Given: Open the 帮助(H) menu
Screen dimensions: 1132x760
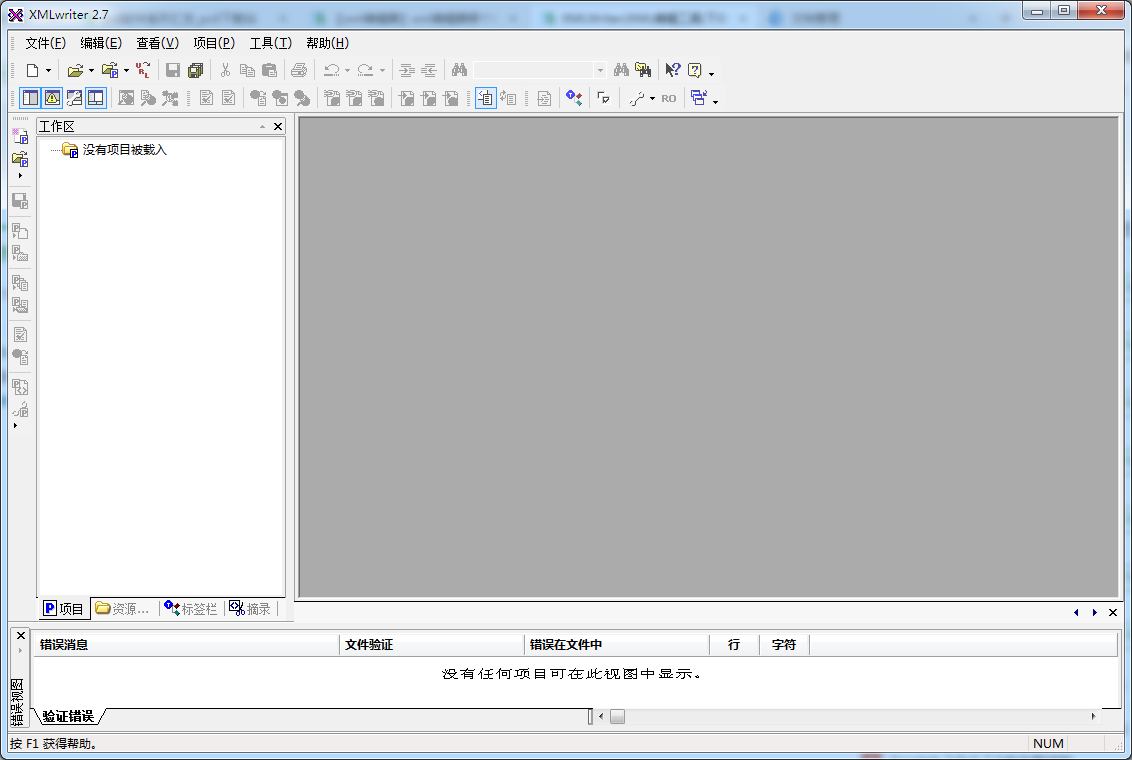Looking at the screenshot, I should 327,43.
